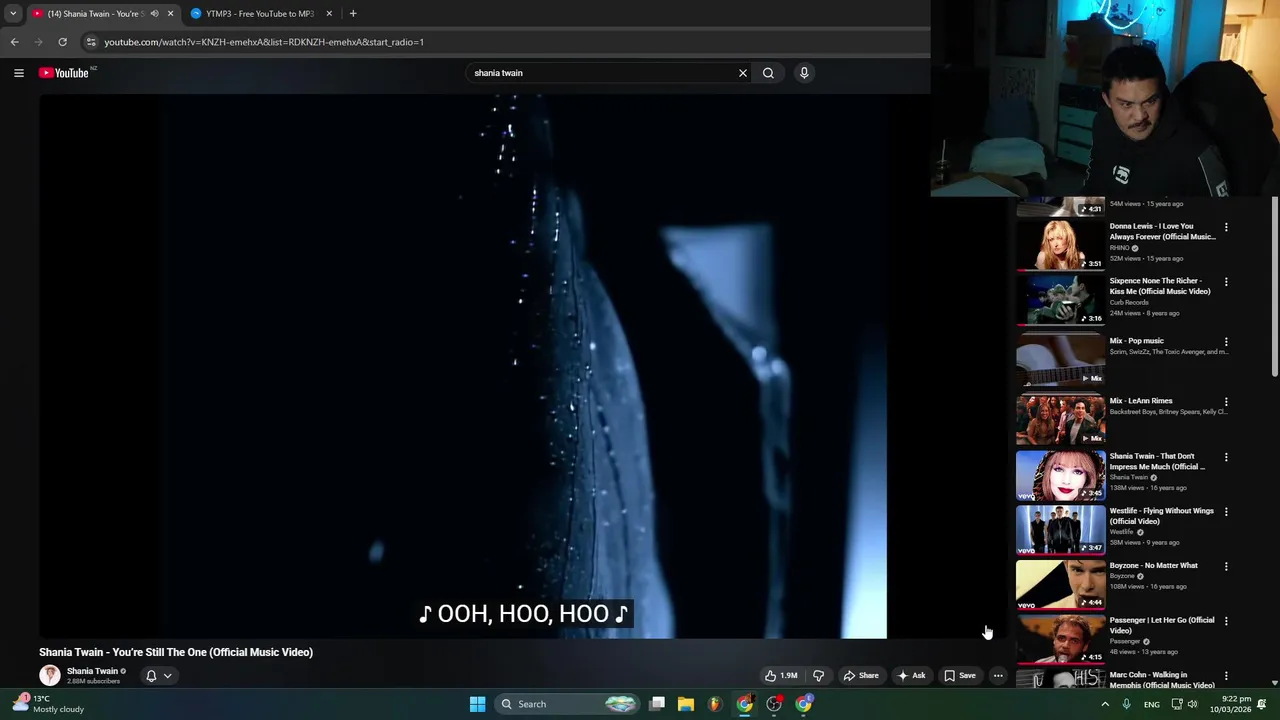This screenshot has width=1280, height=720.
Task: Open tab search dropdown arrow
Action: pos(13,14)
